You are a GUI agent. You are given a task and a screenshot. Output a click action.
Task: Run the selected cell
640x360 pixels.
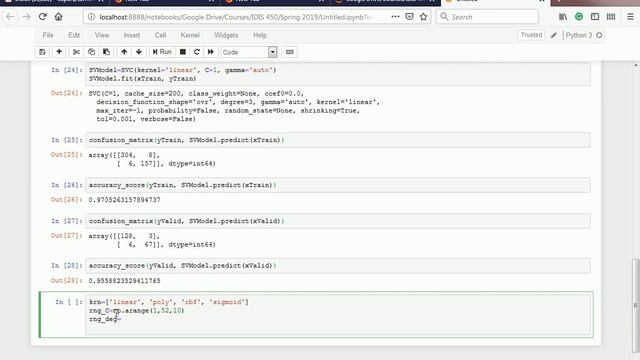tap(162, 52)
